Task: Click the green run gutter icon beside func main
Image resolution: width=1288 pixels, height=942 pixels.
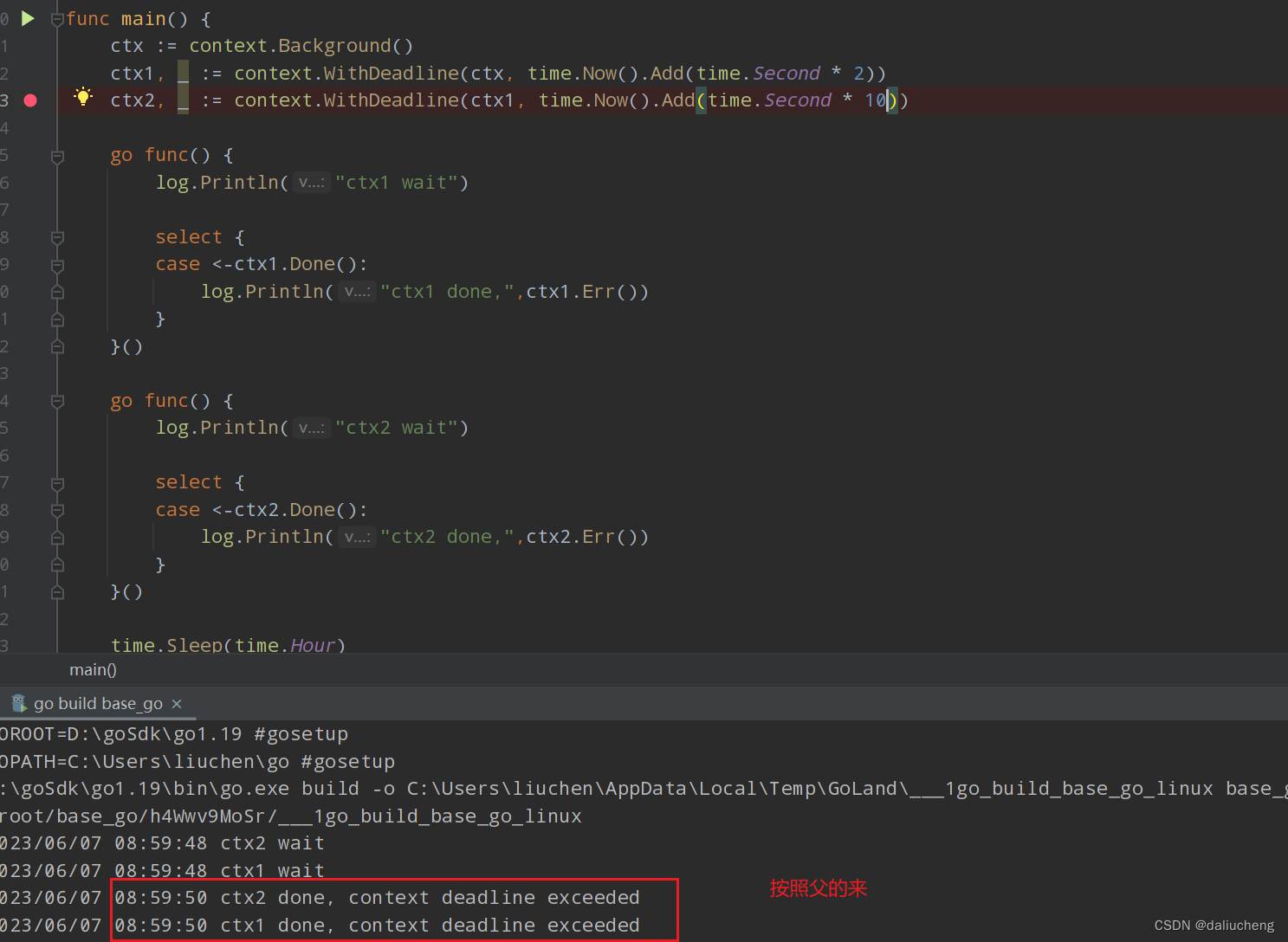Action: (28, 18)
